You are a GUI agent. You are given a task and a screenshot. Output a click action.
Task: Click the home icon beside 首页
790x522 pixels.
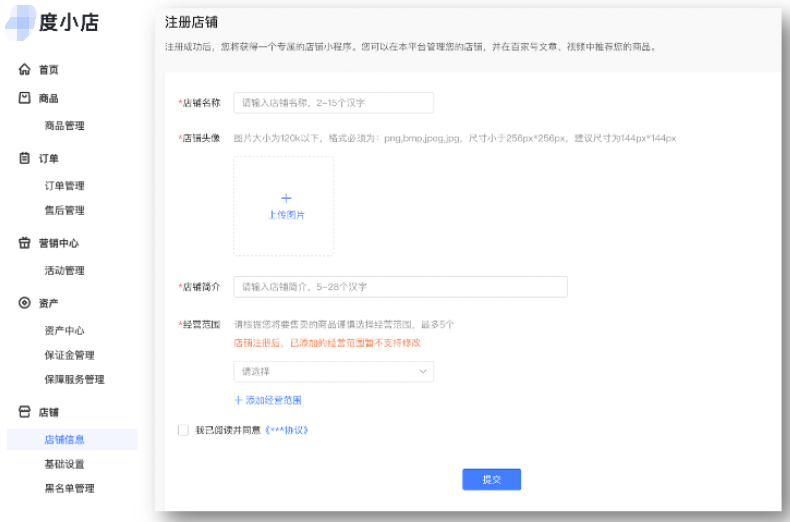(x=25, y=70)
